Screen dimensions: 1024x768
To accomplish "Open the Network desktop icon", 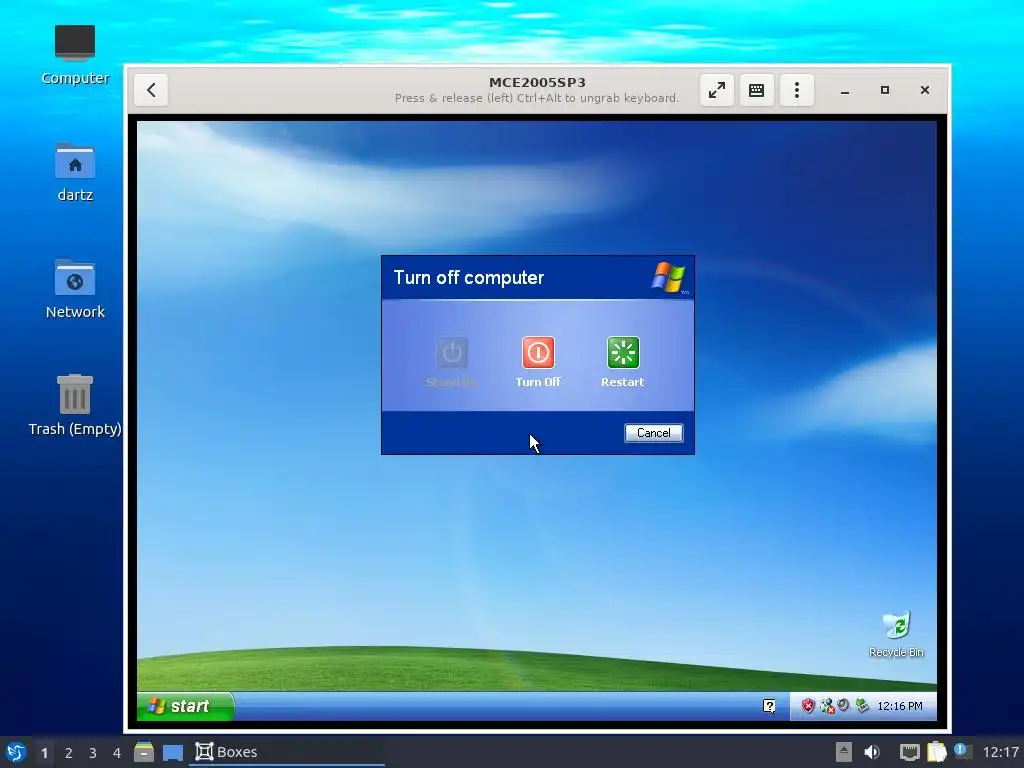I will (75, 289).
